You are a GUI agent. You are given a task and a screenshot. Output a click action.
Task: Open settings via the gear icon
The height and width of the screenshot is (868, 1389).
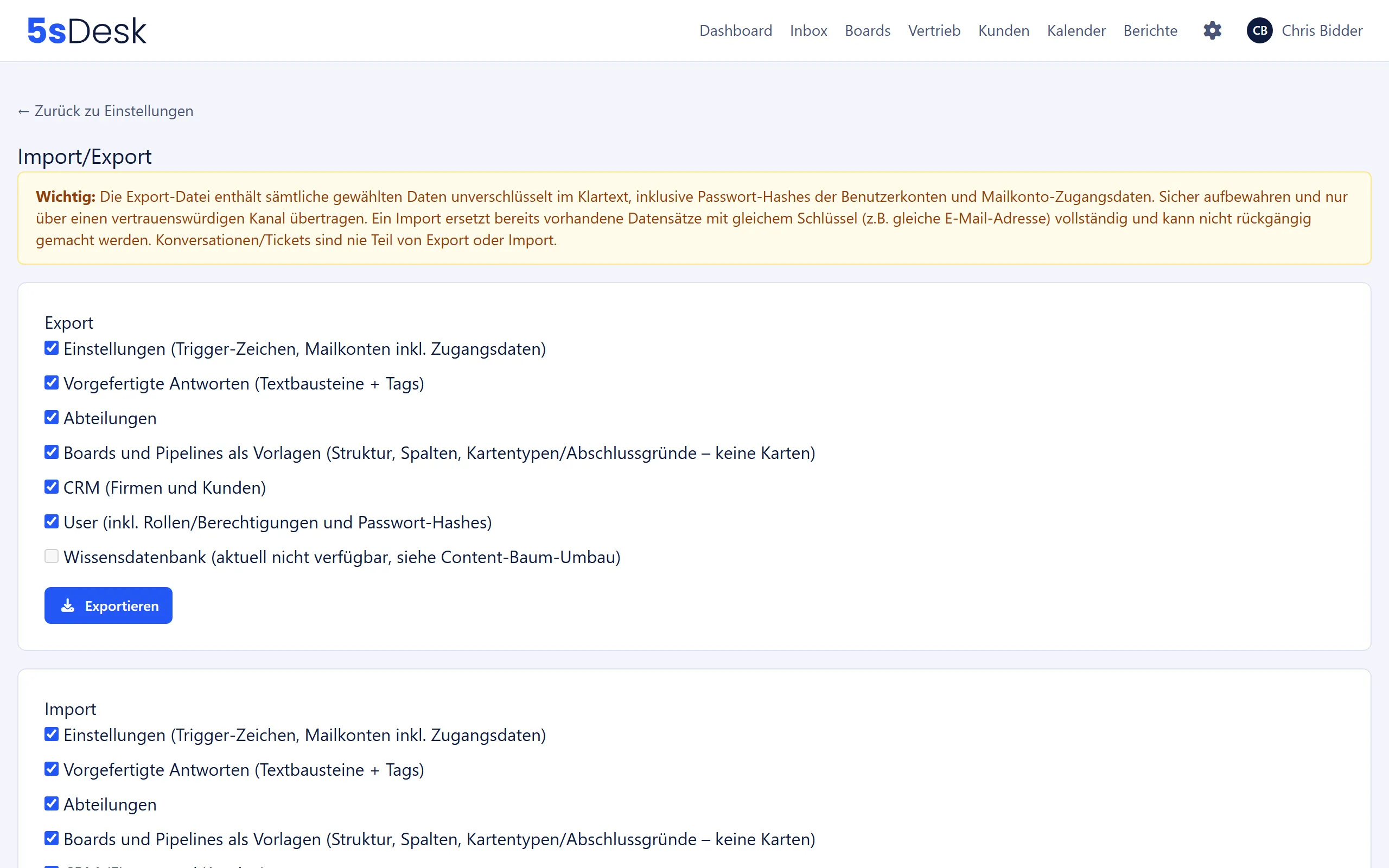click(1212, 30)
